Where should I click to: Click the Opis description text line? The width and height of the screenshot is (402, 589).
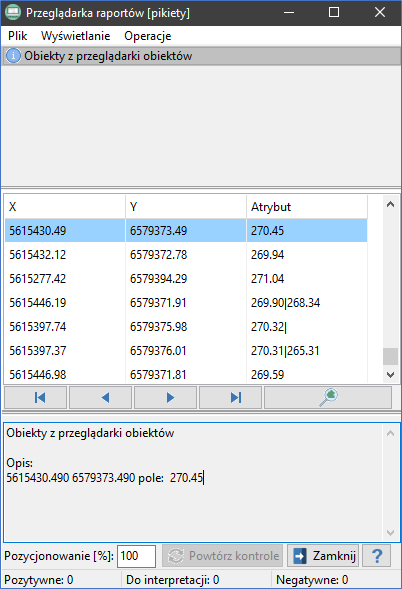tap(105, 478)
